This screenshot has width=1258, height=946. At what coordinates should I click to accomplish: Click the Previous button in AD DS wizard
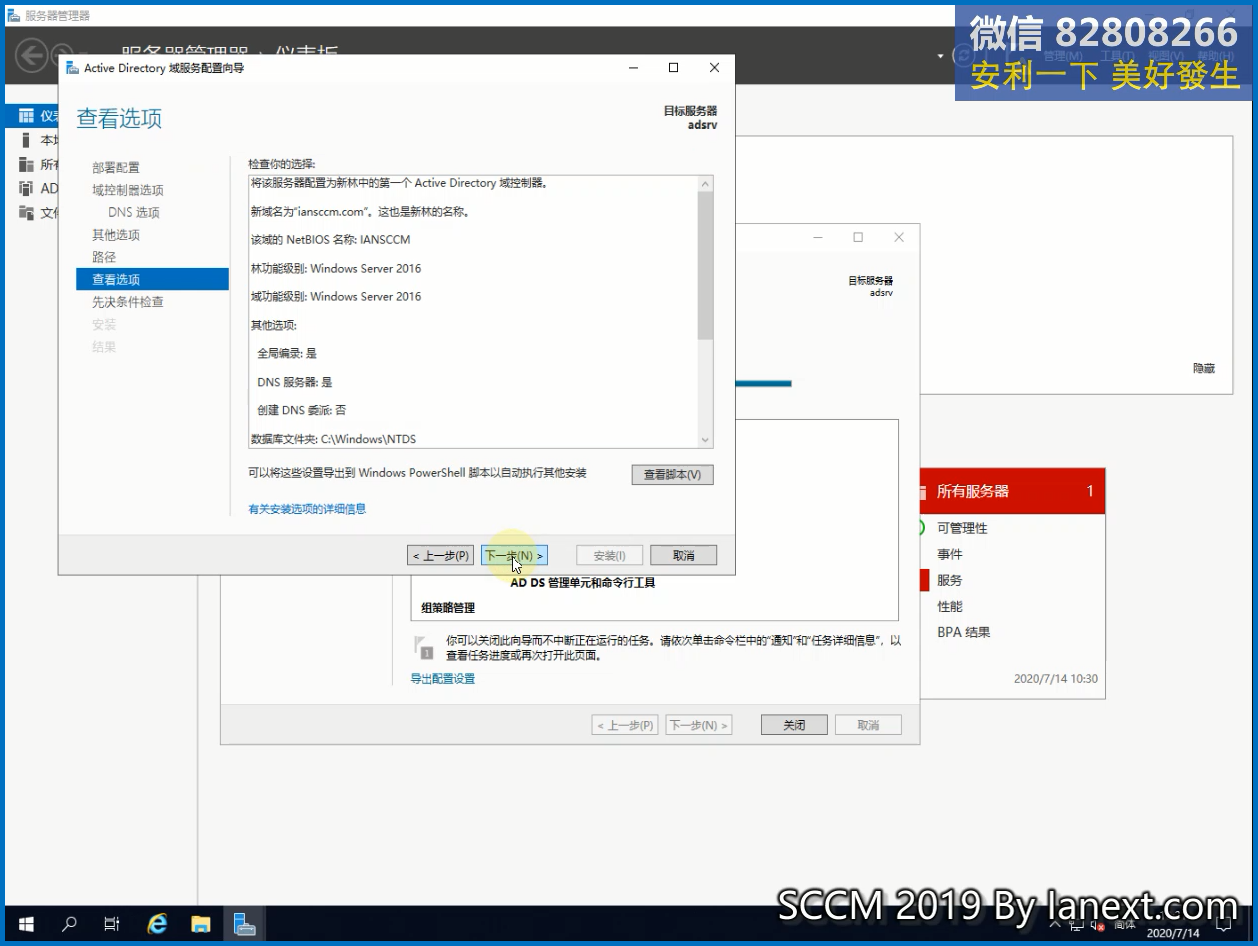coord(441,555)
